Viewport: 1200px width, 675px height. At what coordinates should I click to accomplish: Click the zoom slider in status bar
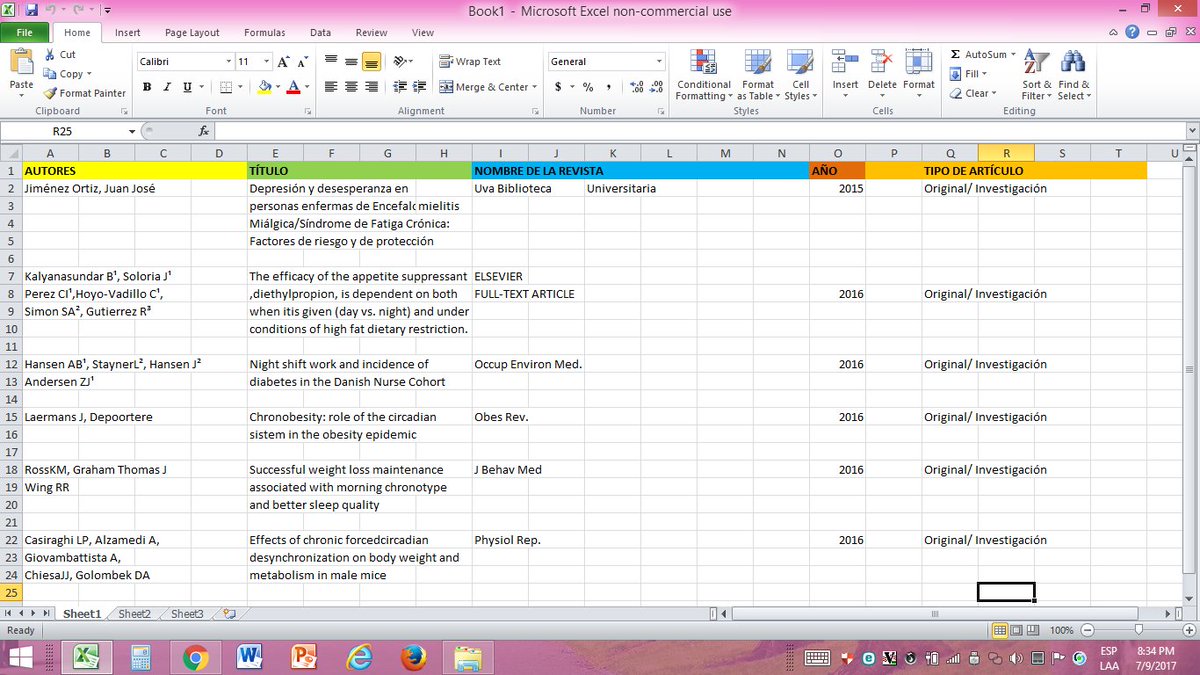pyautogui.click(x=1137, y=630)
